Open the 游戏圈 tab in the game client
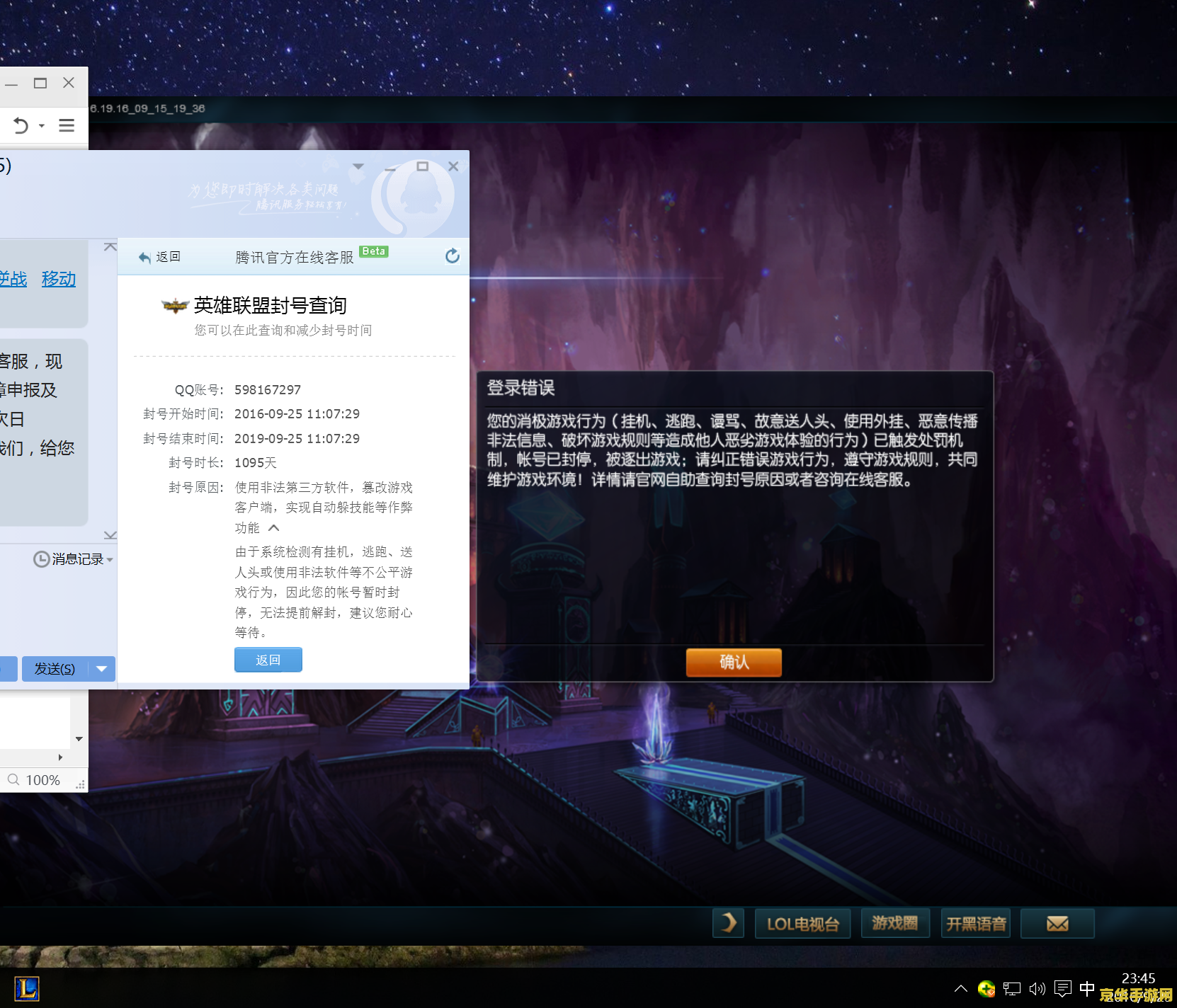The width and height of the screenshot is (1177, 1008). [895, 923]
